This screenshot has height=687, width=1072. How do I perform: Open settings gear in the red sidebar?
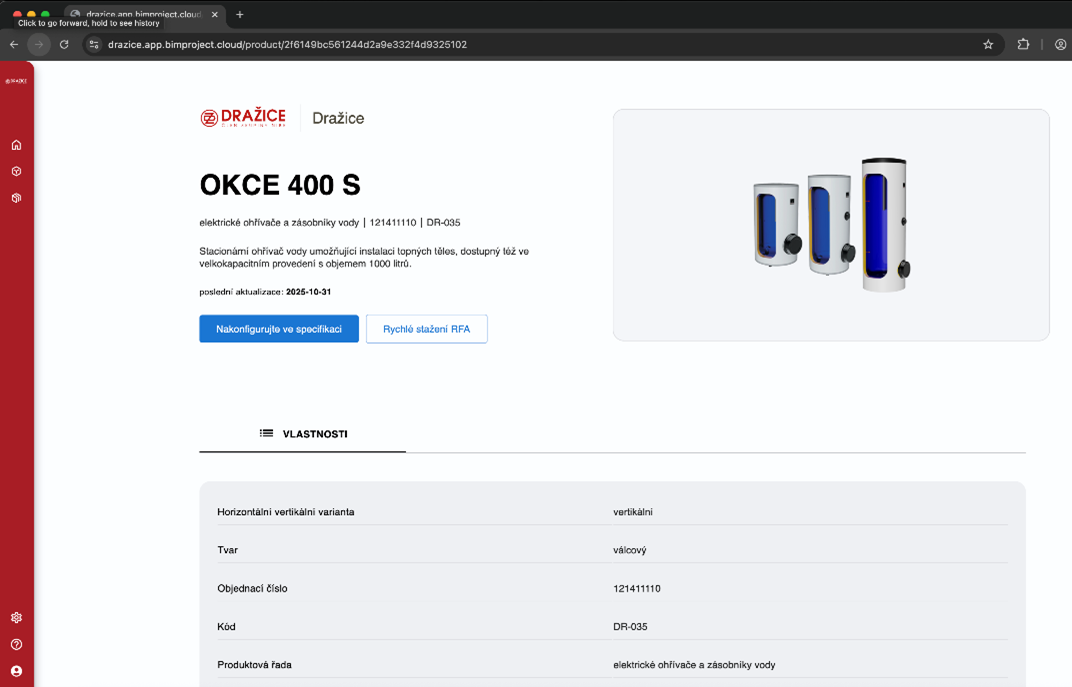(16, 618)
